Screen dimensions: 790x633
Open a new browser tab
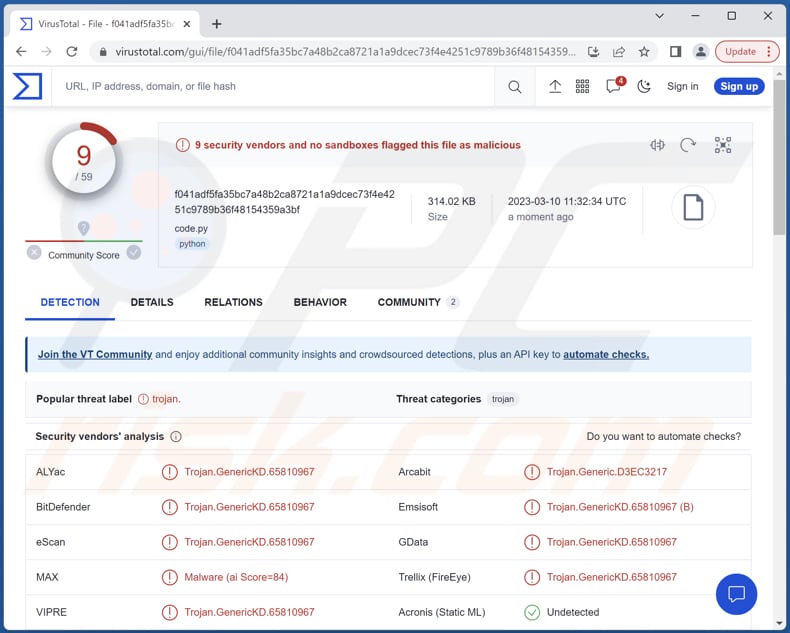pyautogui.click(x=217, y=24)
